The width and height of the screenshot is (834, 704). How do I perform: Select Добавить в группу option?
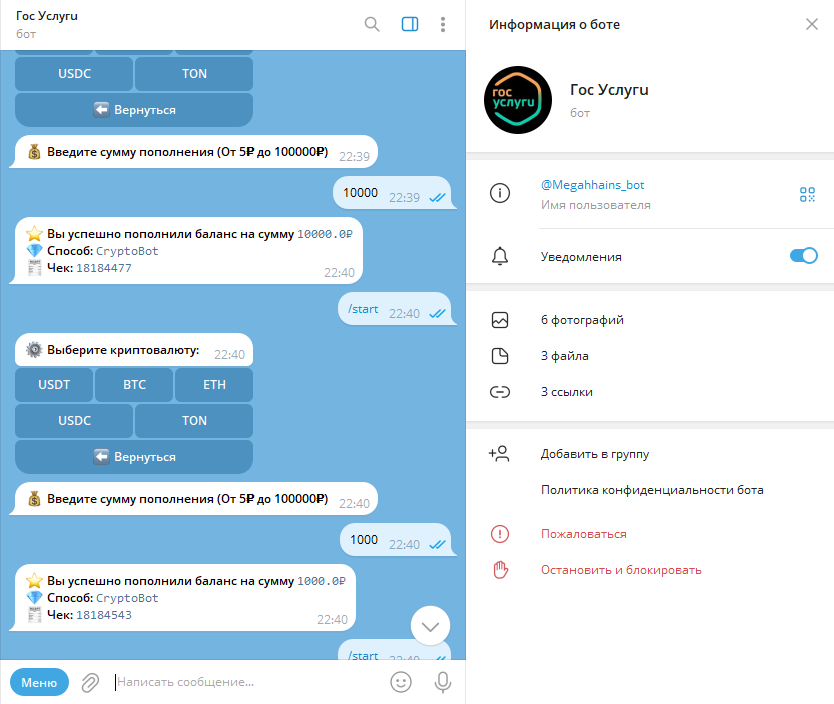tap(650, 454)
